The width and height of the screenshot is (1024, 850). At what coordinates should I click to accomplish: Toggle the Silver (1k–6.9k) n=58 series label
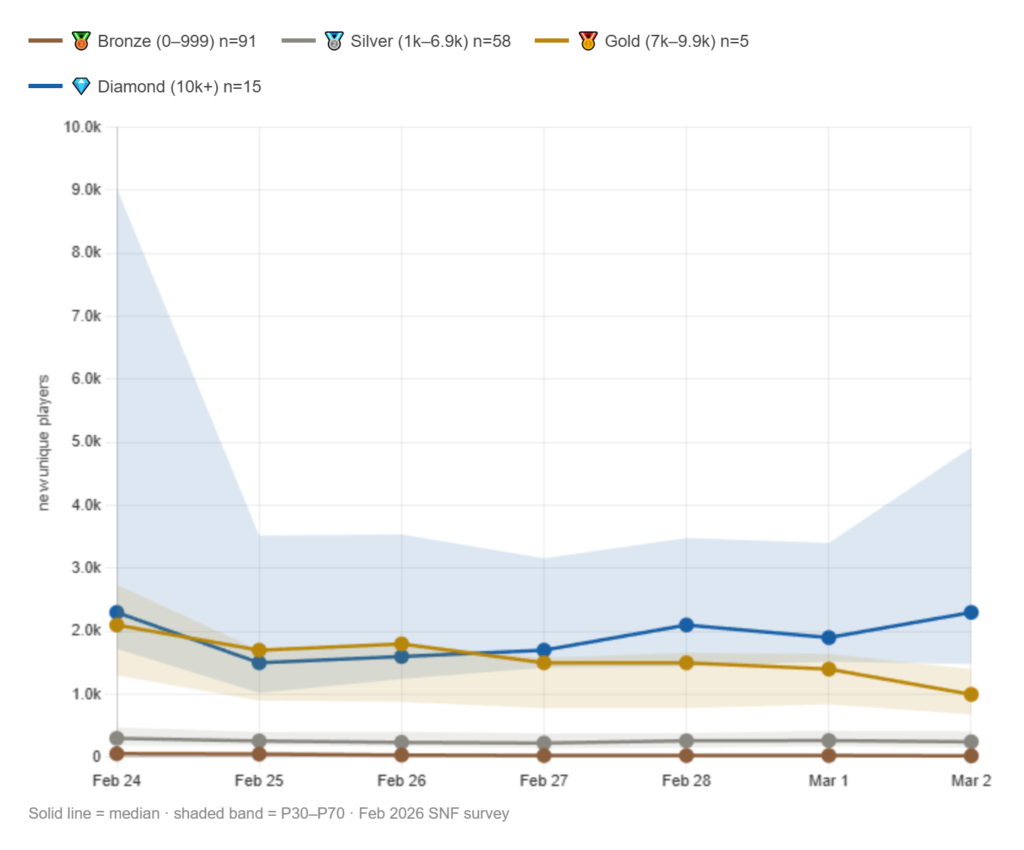(x=430, y=41)
